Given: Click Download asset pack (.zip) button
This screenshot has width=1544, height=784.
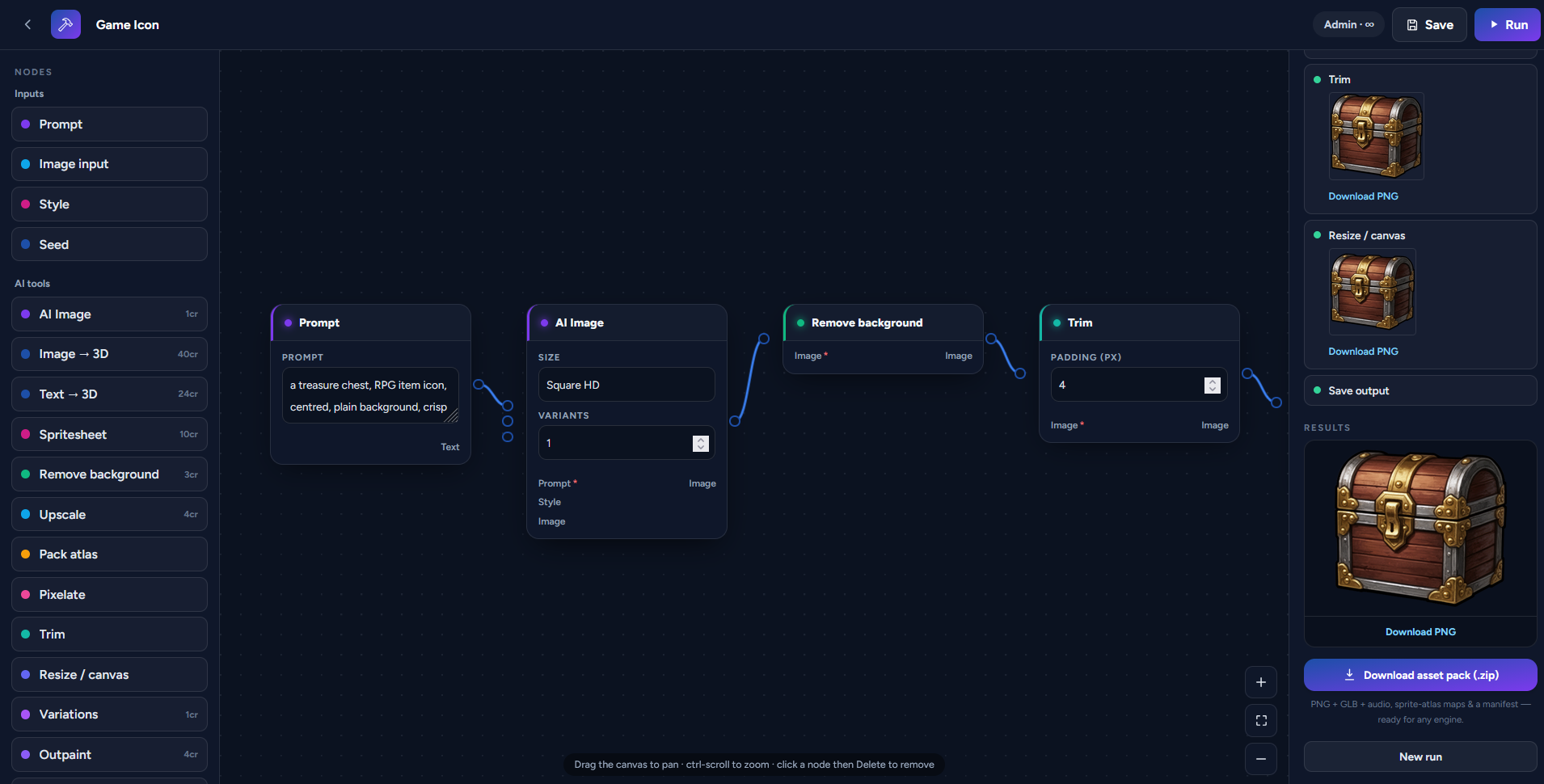Looking at the screenshot, I should 1420,675.
